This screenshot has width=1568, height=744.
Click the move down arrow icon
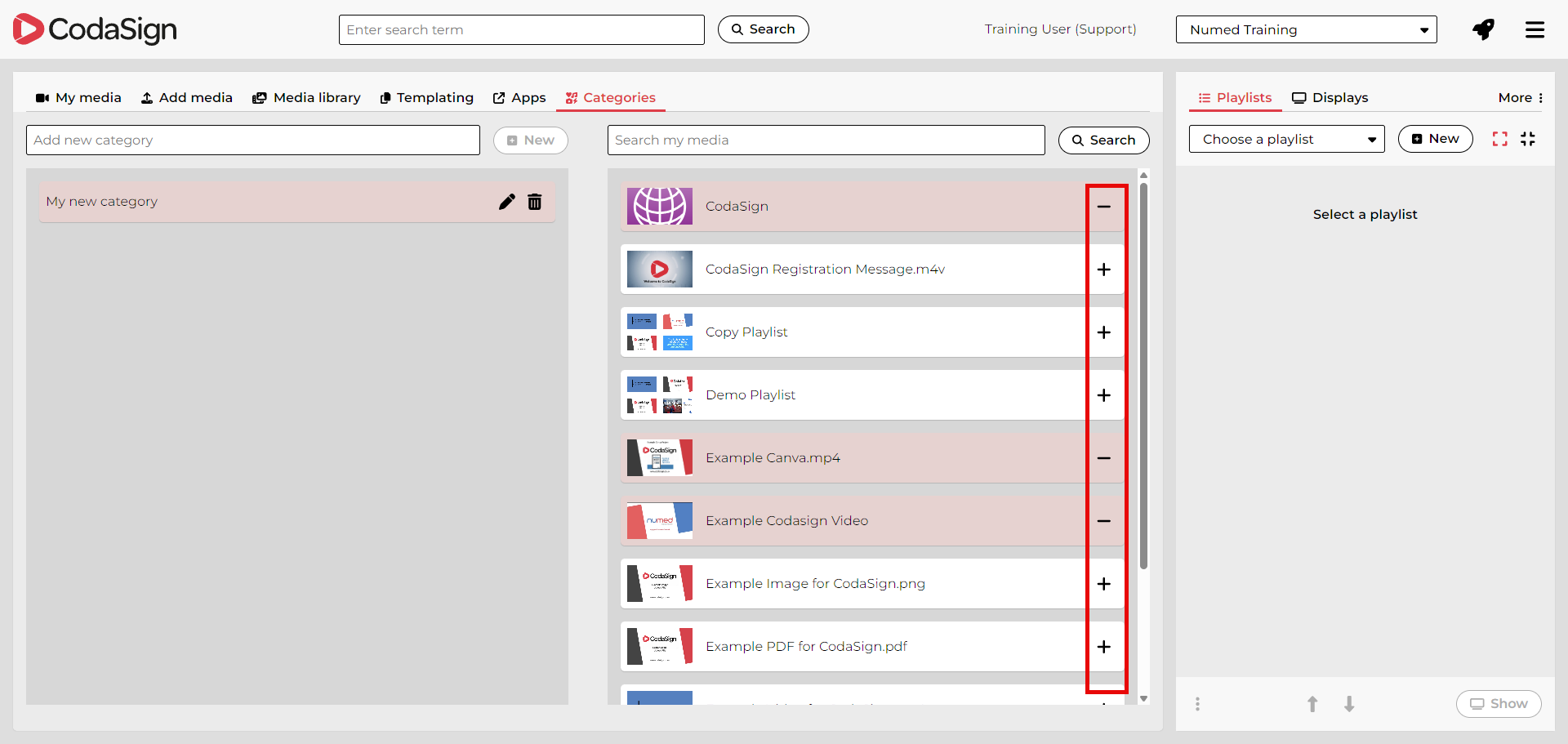pyautogui.click(x=1349, y=704)
